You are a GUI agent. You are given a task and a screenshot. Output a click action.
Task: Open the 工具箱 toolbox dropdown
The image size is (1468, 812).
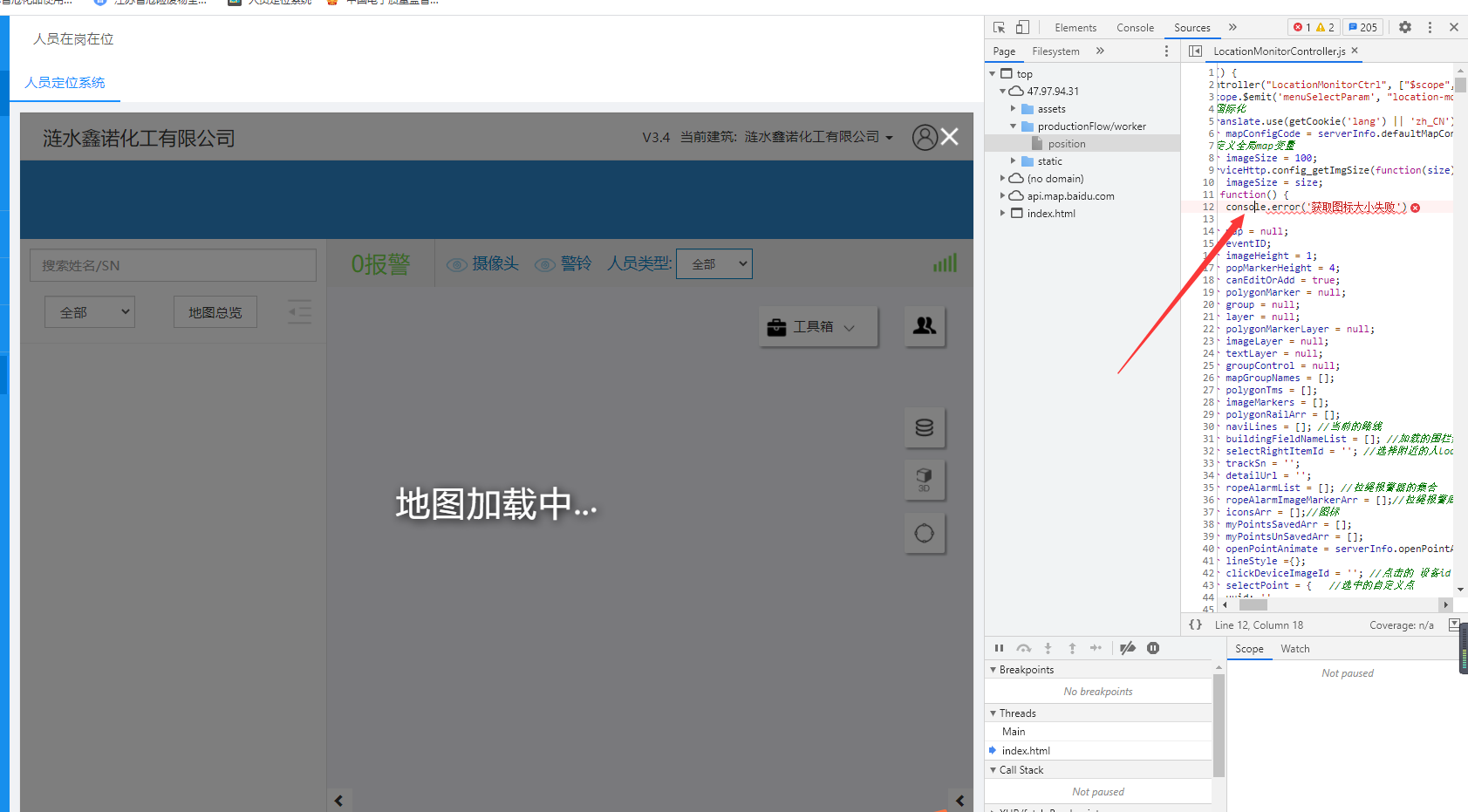[x=818, y=326]
